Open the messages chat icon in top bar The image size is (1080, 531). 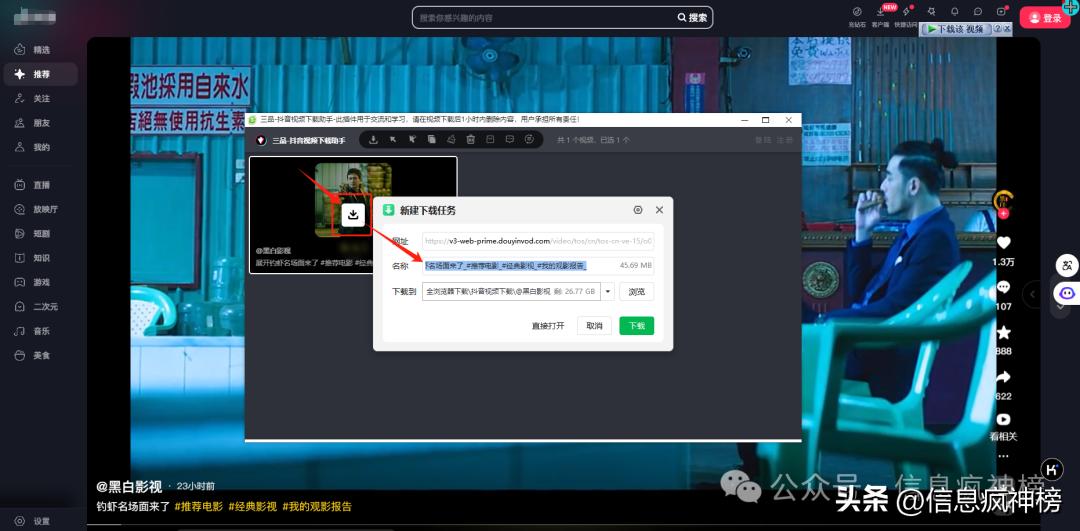pyautogui.click(x=978, y=12)
